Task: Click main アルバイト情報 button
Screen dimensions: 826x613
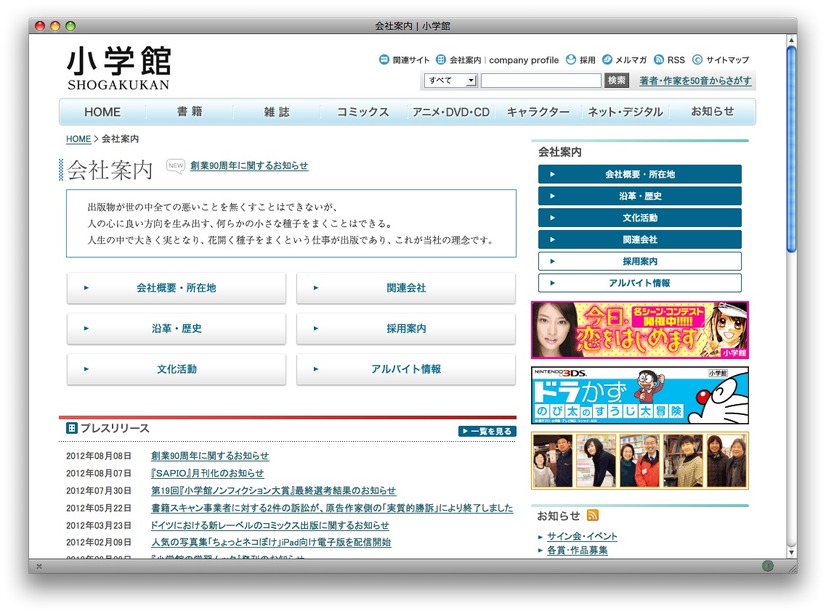Action: [x=406, y=369]
